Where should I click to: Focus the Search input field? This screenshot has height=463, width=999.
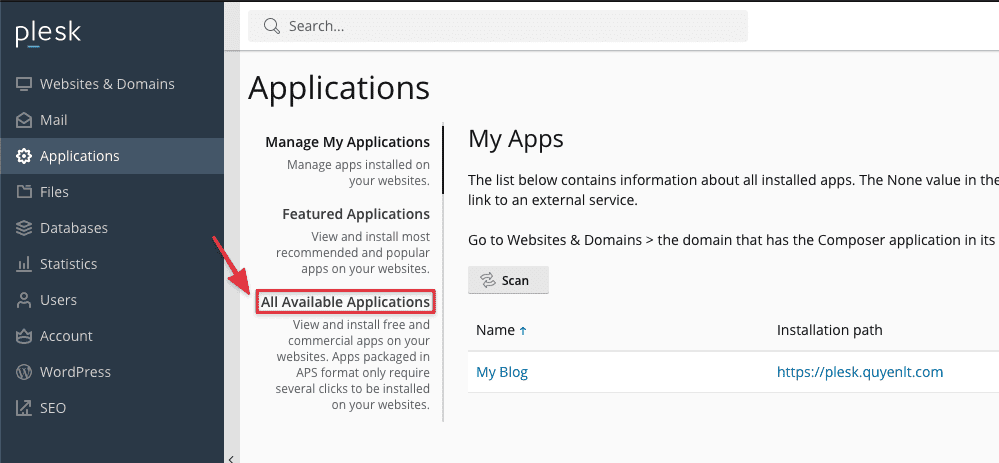(x=510, y=27)
